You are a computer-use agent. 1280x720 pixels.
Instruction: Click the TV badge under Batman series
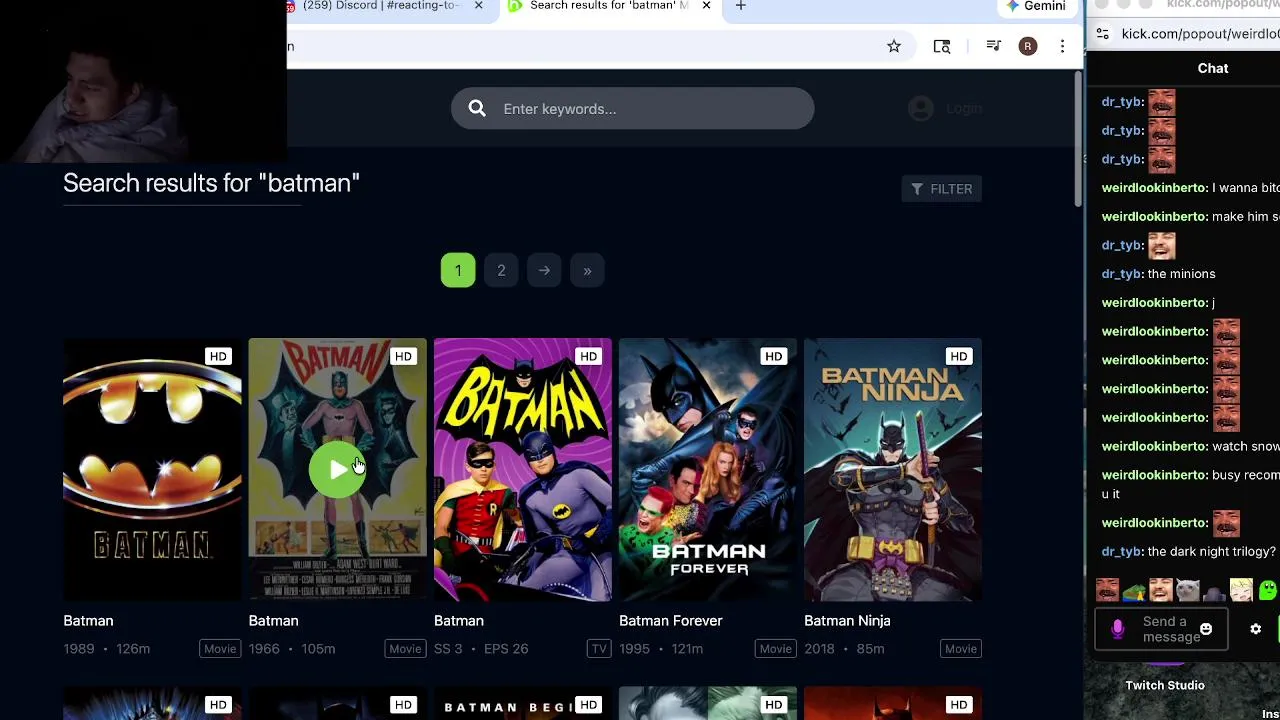599,649
